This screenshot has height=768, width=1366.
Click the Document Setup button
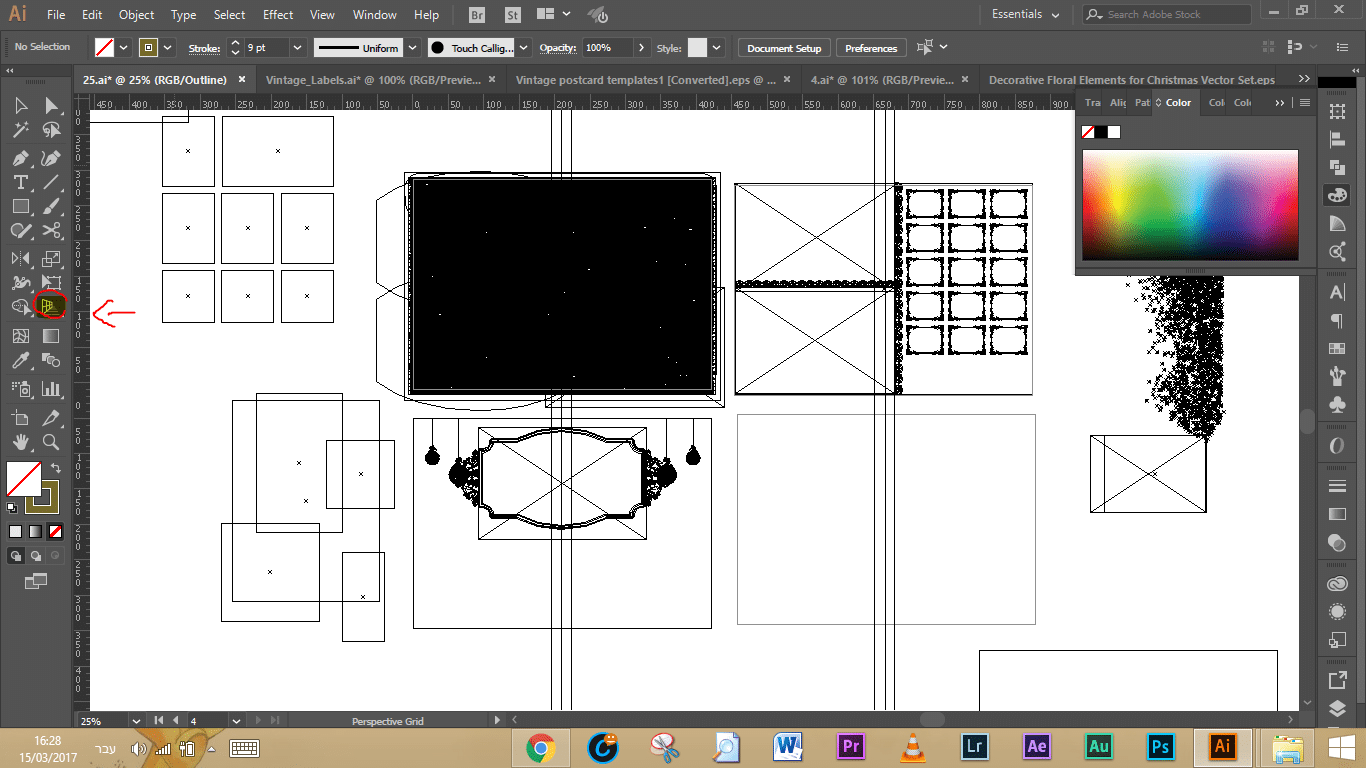point(784,48)
